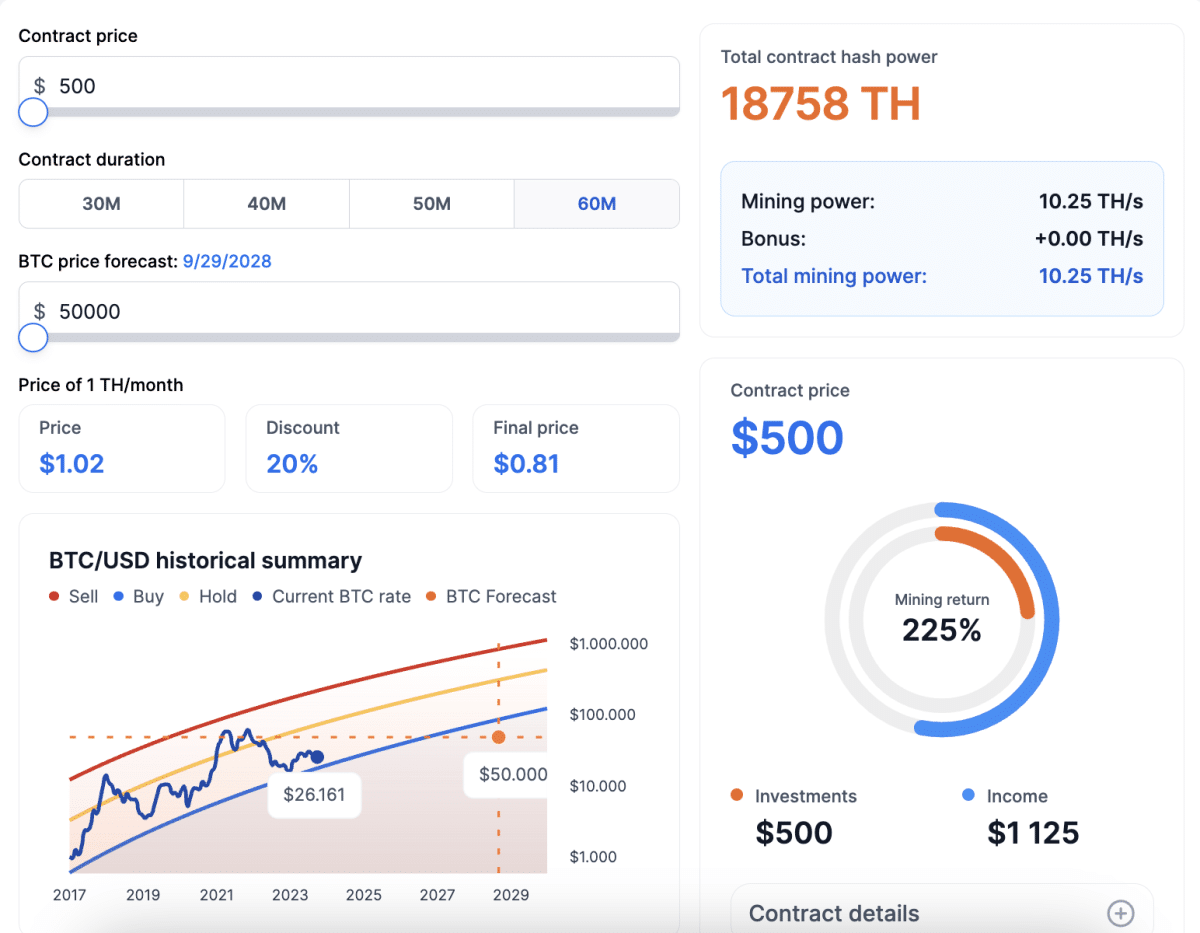Click the BTC price forecast slider handle
The height and width of the screenshot is (933, 1200).
[33, 338]
